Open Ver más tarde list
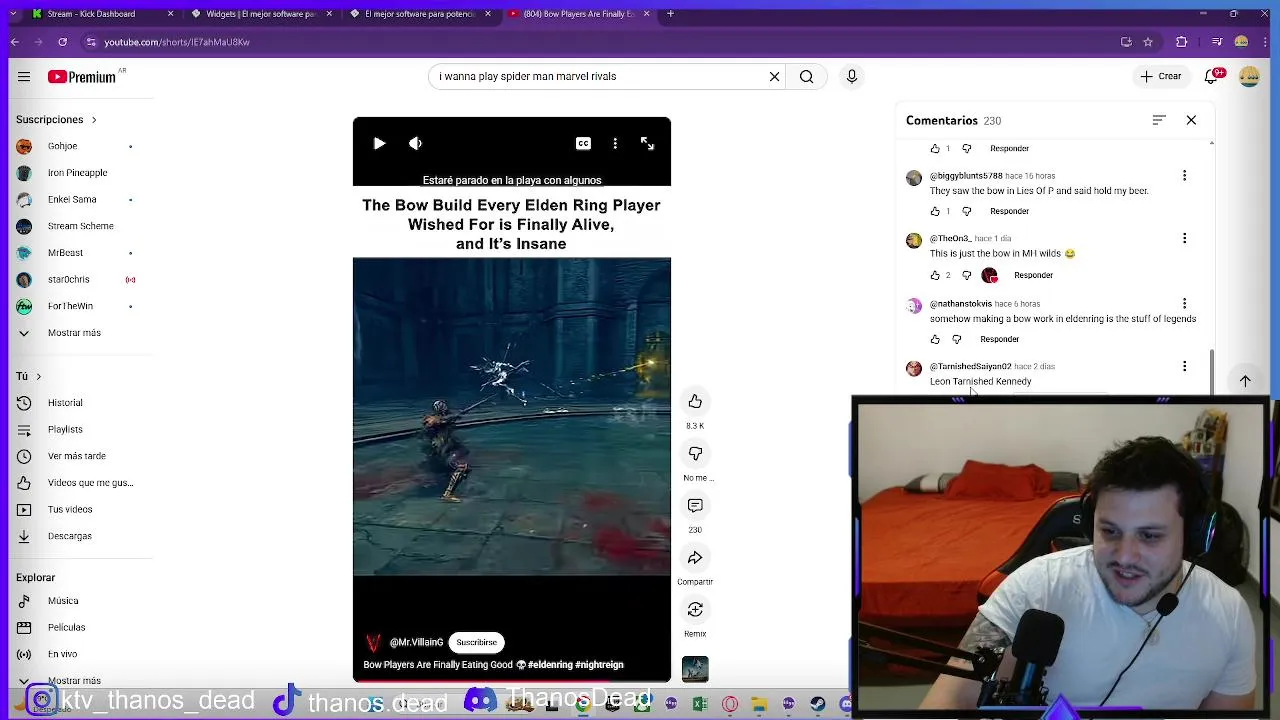The width and height of the screenshot is (1280, 720). point(75,456)
